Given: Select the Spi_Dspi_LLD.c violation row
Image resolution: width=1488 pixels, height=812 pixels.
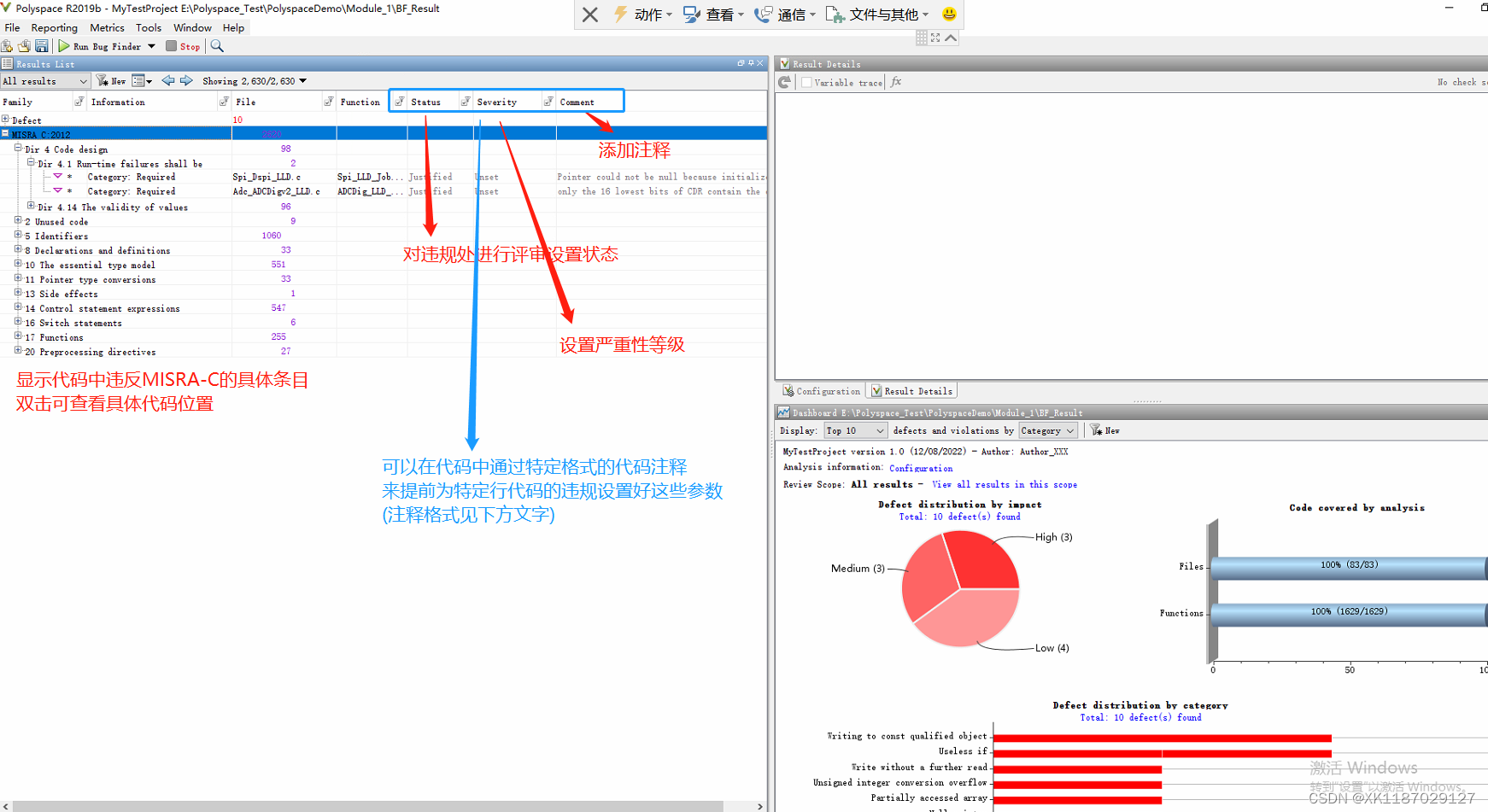Looking at the screenshot, I should (x=384, y=177).
